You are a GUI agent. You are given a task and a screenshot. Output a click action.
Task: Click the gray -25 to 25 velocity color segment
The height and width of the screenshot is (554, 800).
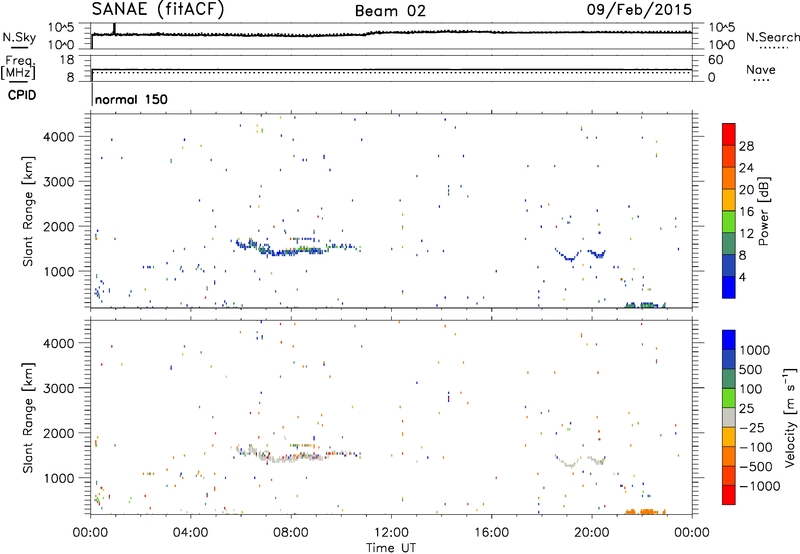729,418
